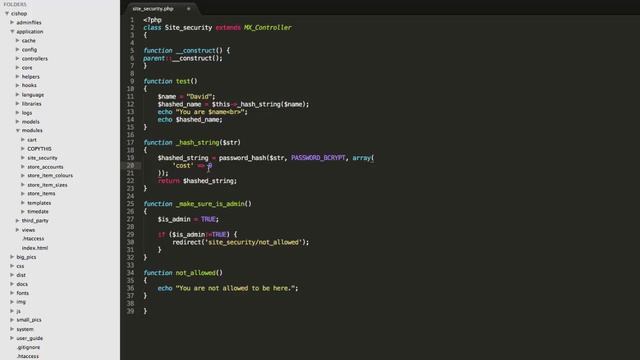The image size is (640, 360).
Task: Select the models folder
Action: (x=31, y=122)
